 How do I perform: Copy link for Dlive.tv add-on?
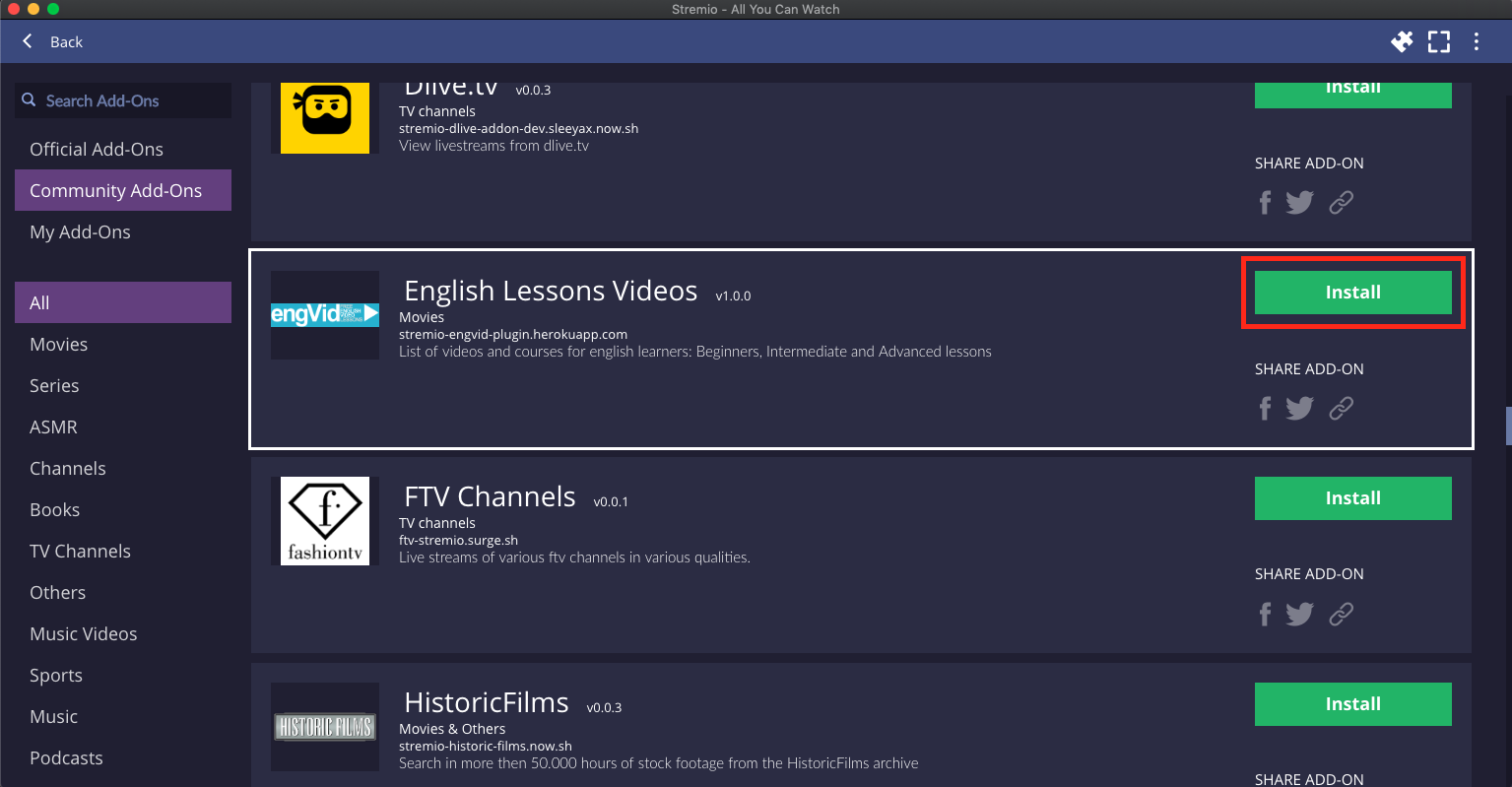pyautogui.click(x=1341, y=202)
